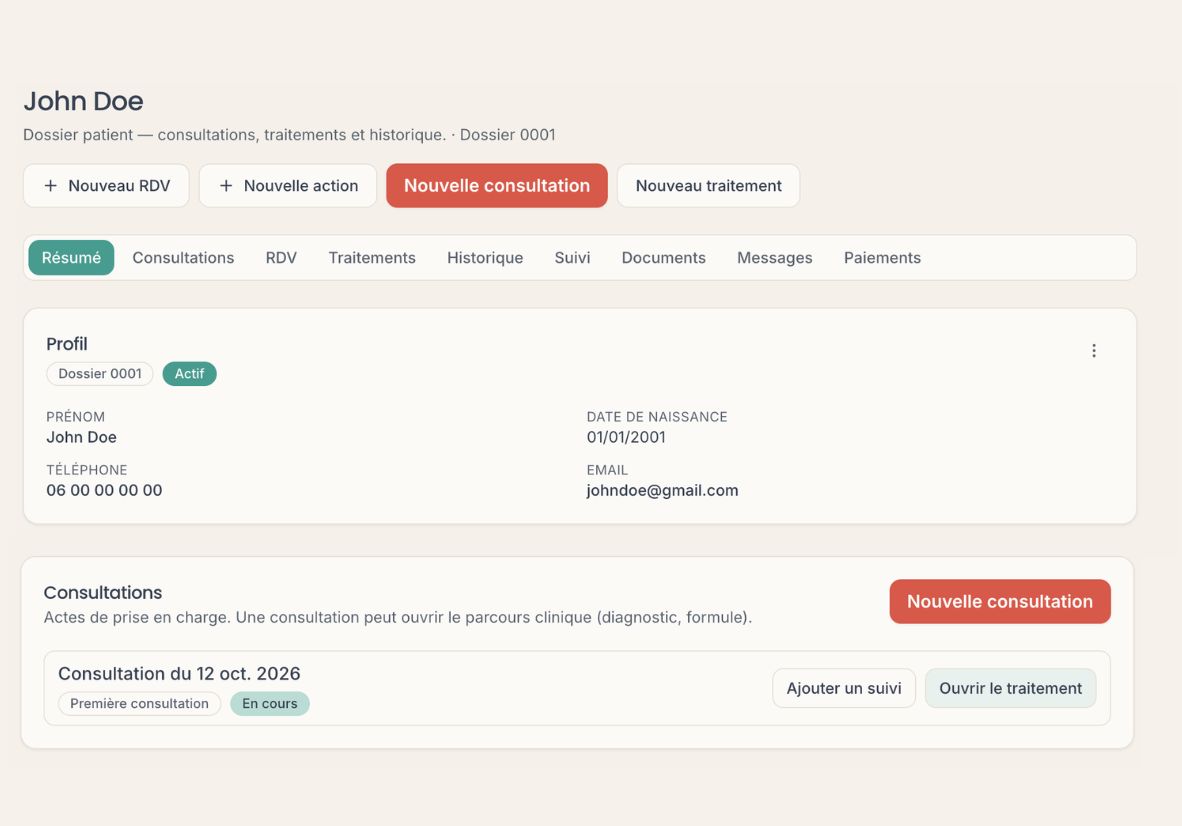This screenshot has width=1182, height=826.
Task: Click the Nouvelle action button
Action: [x=288, y=185]
